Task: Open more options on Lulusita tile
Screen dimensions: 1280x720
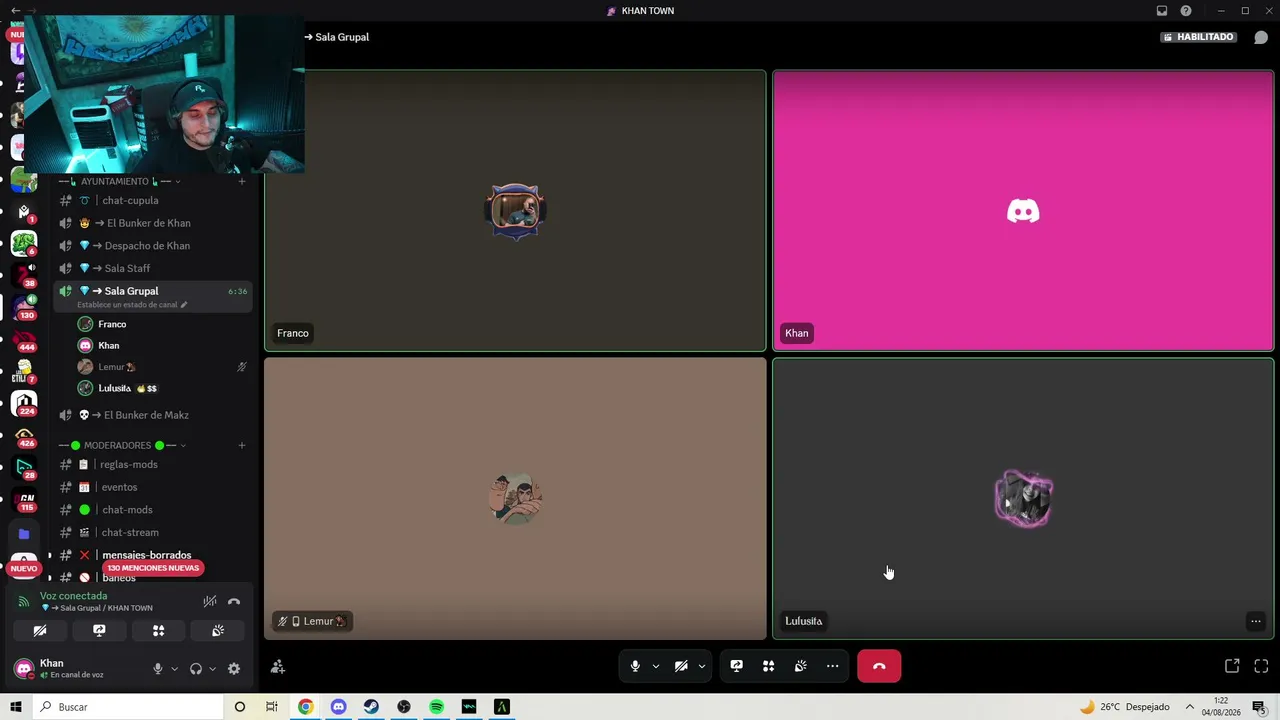Action: click(1255, 621)
